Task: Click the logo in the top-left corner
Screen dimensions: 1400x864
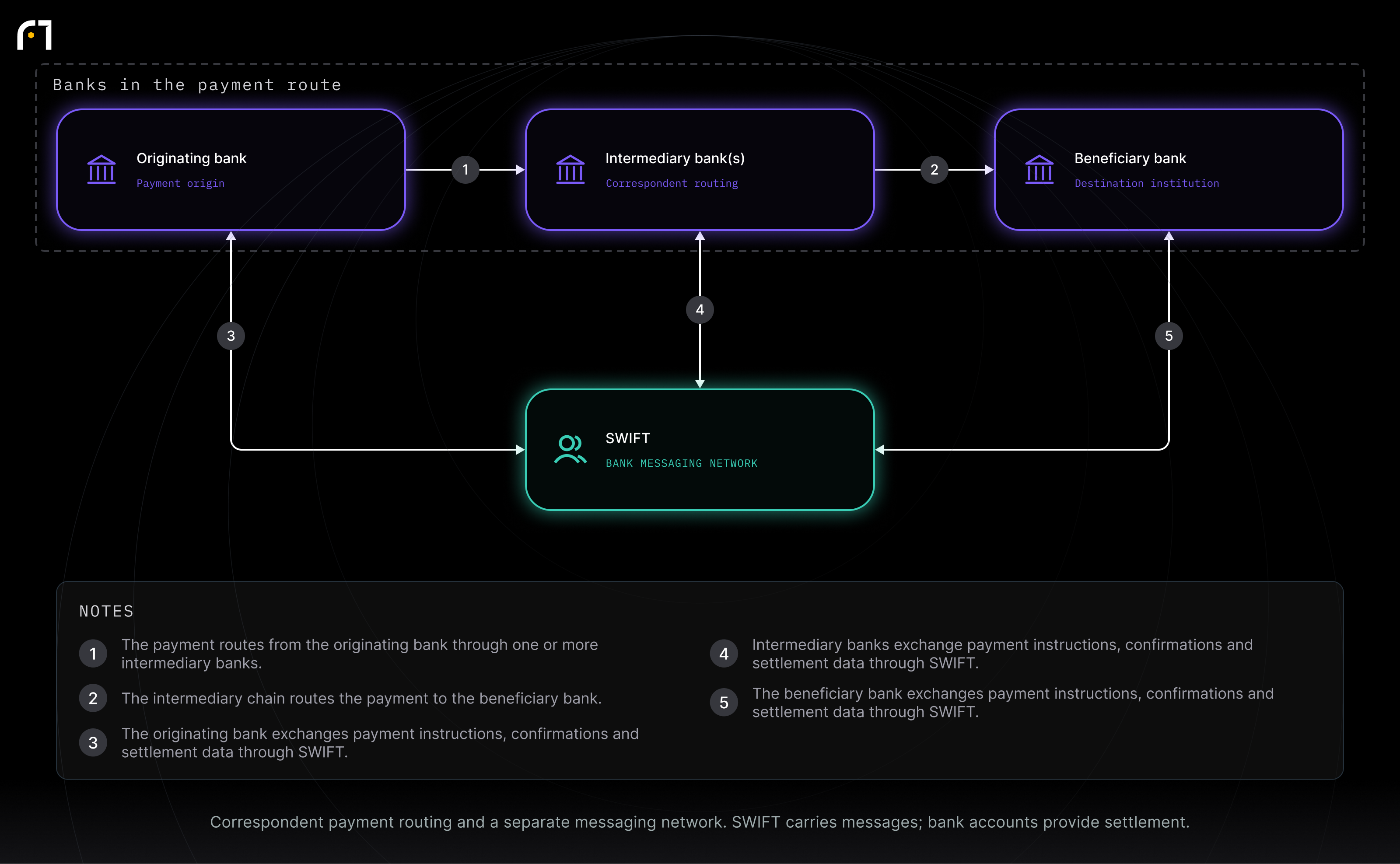Action: (34, 35)
